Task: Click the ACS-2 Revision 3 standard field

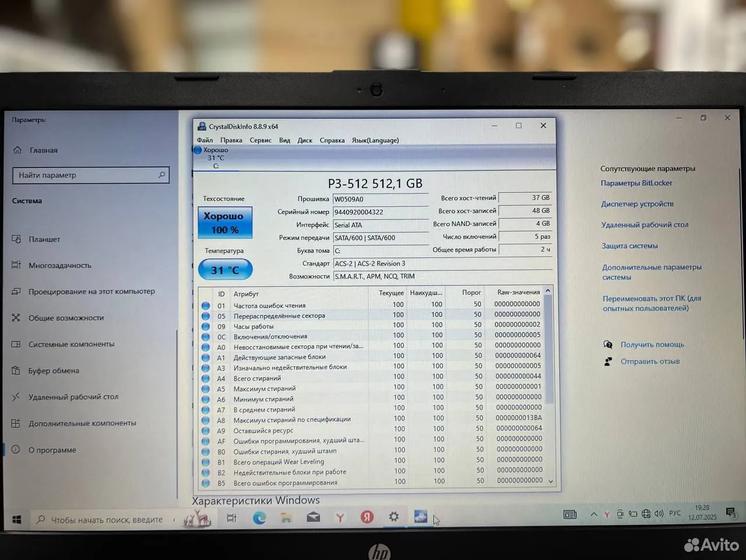Action: [x=442, y=263]
